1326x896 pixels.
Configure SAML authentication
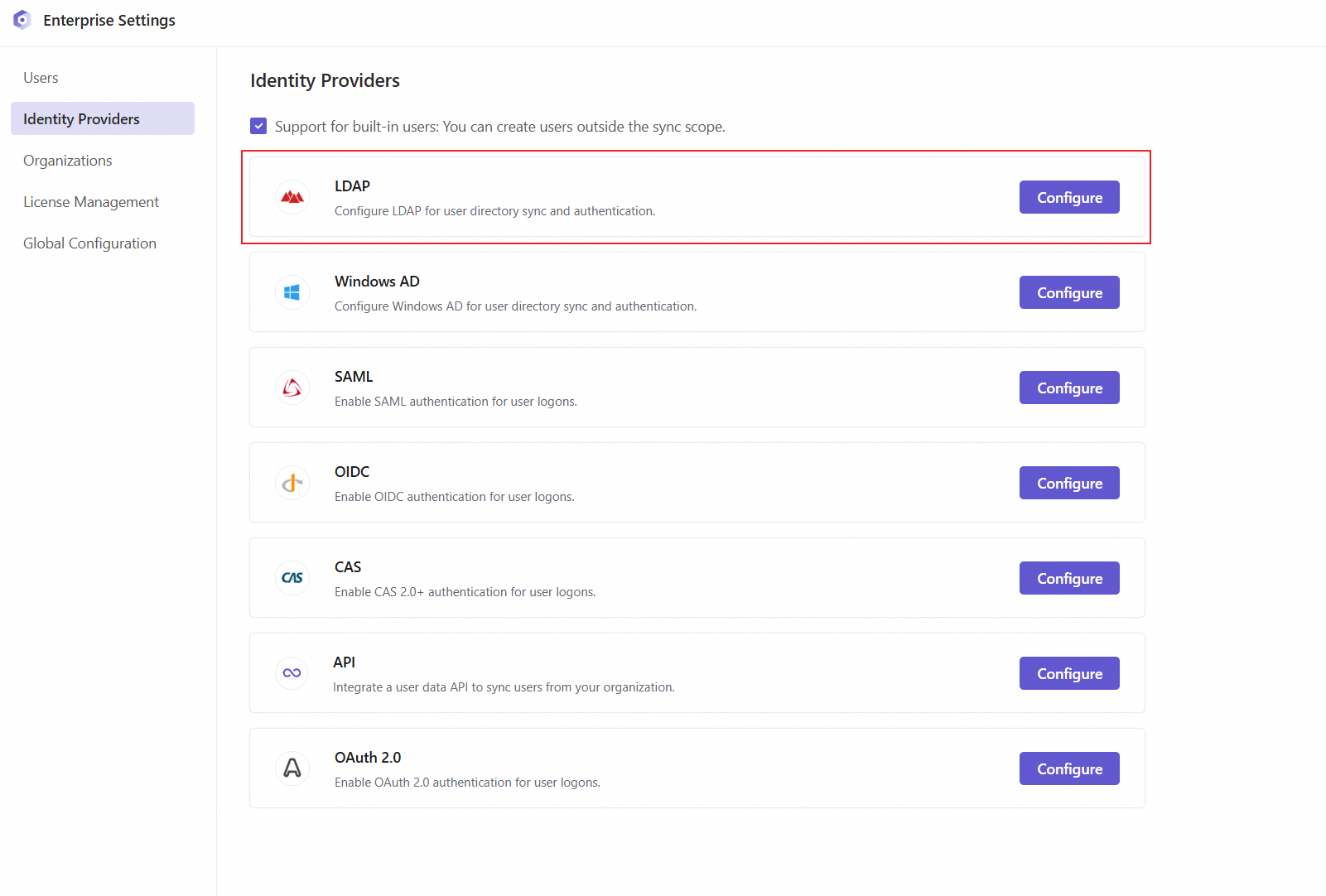[1068, 388]
